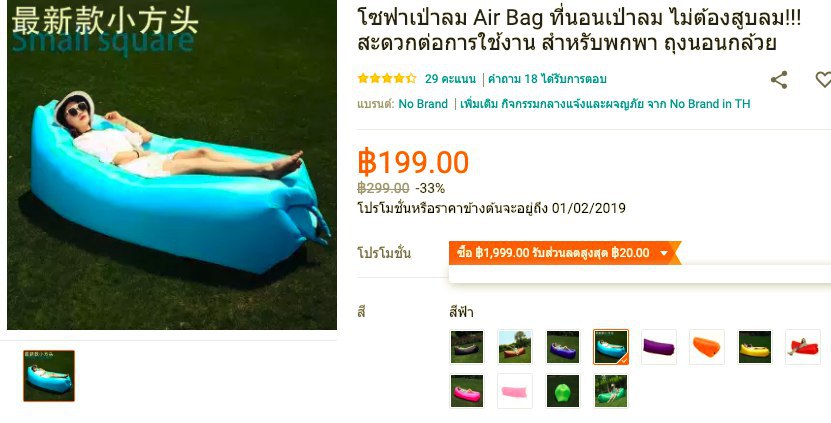Choose the red sofa color swatch
Viewport: 831px width, 423px height.
[803, 347]
